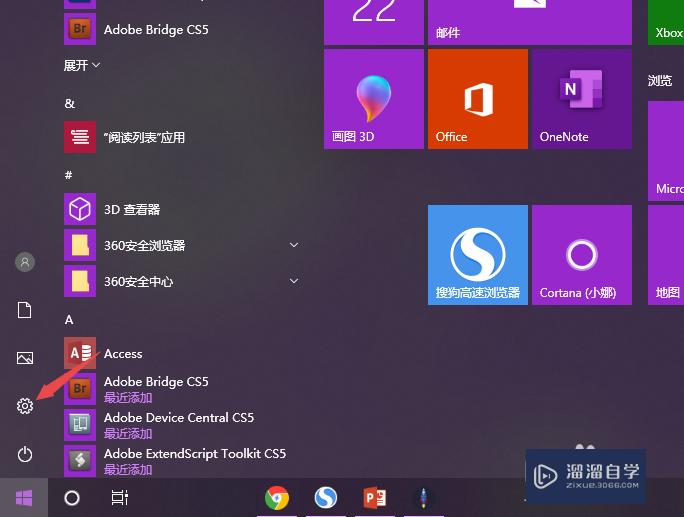The height and width of the screenshot is (517, 684).
Task: Click the & letter group header
Action: 69,103
